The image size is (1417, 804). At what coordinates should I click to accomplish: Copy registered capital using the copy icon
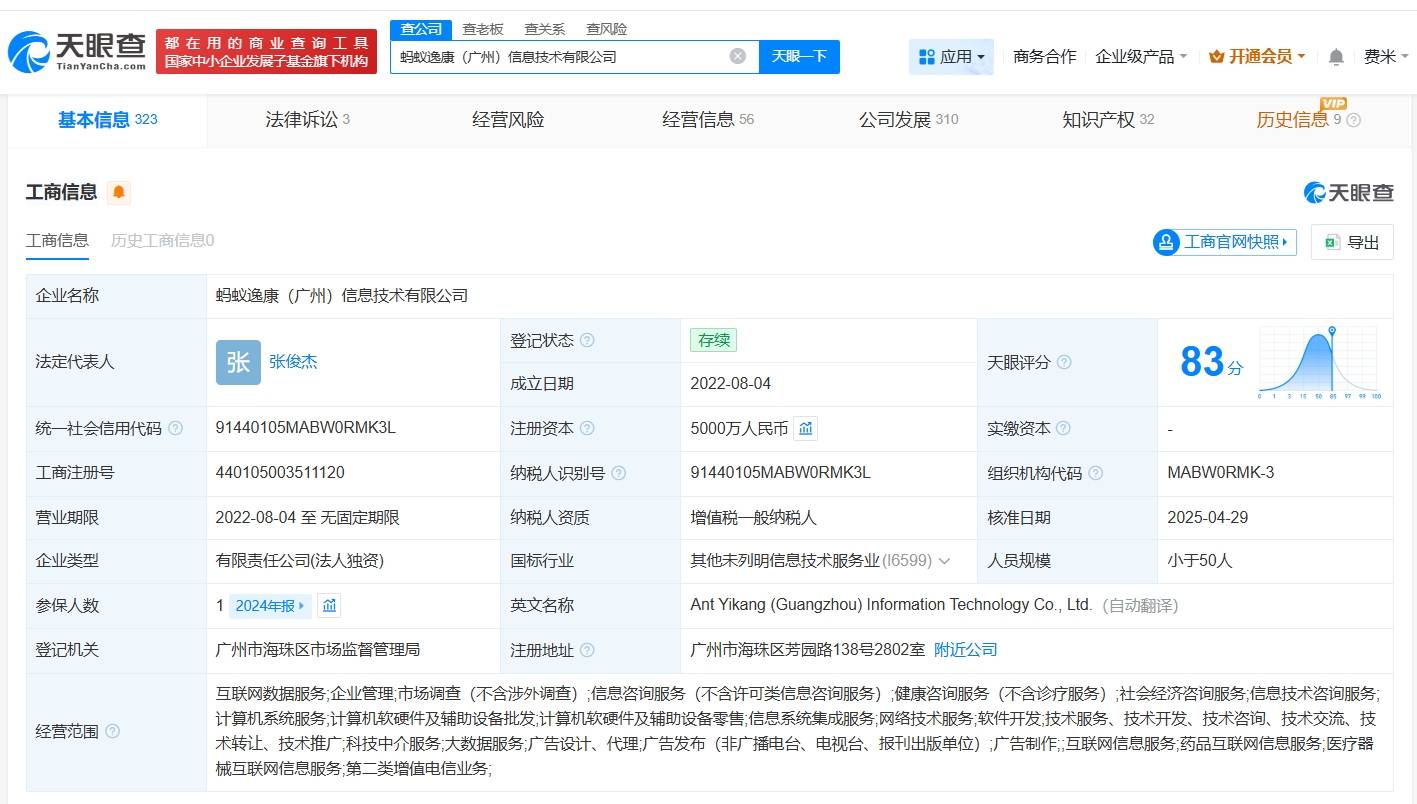[x=806, y=428]
